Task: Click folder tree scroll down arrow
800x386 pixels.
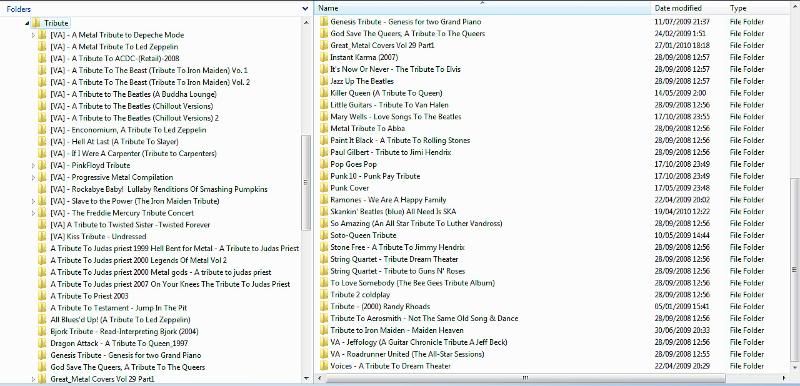Action: coord(306,378)
